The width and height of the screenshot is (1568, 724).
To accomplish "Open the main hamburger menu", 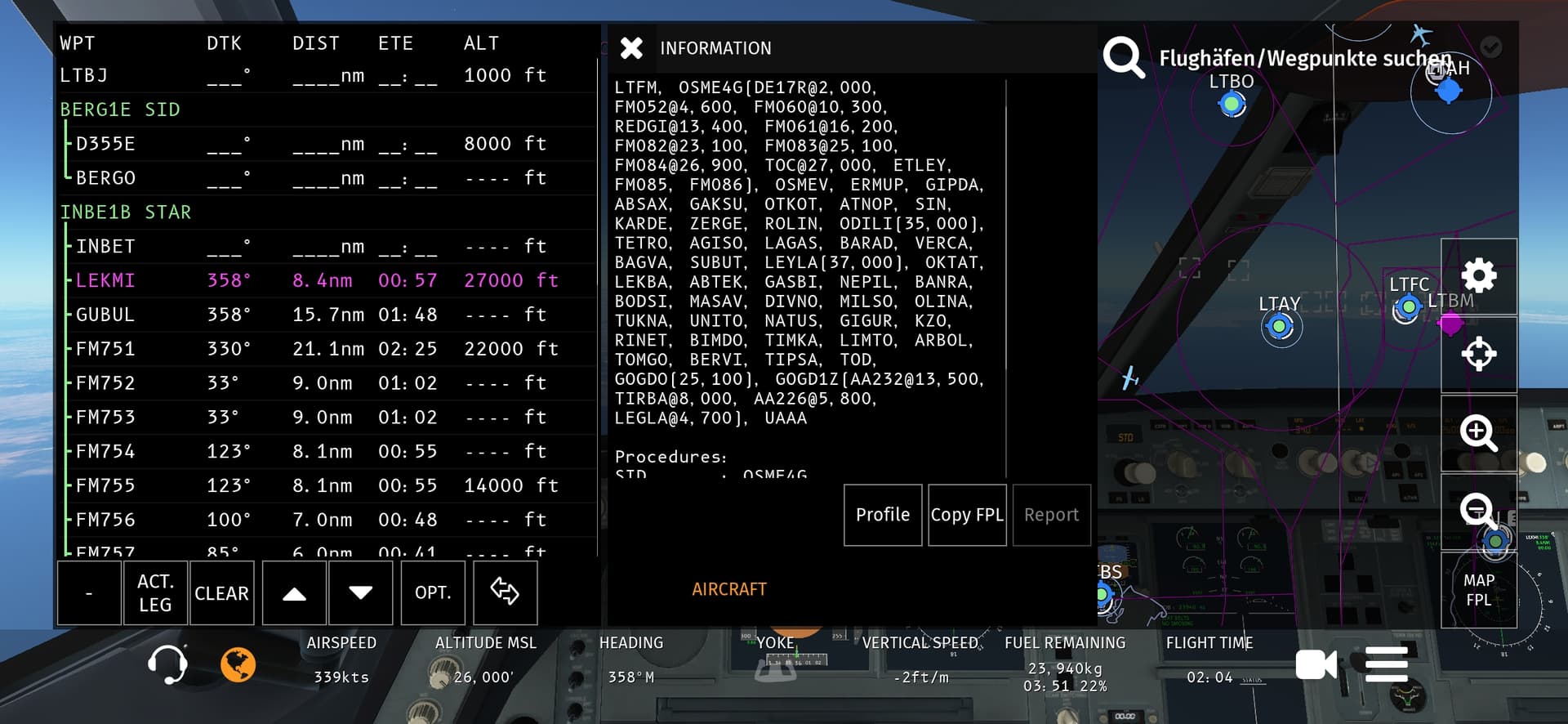I will coord(1387,664).
